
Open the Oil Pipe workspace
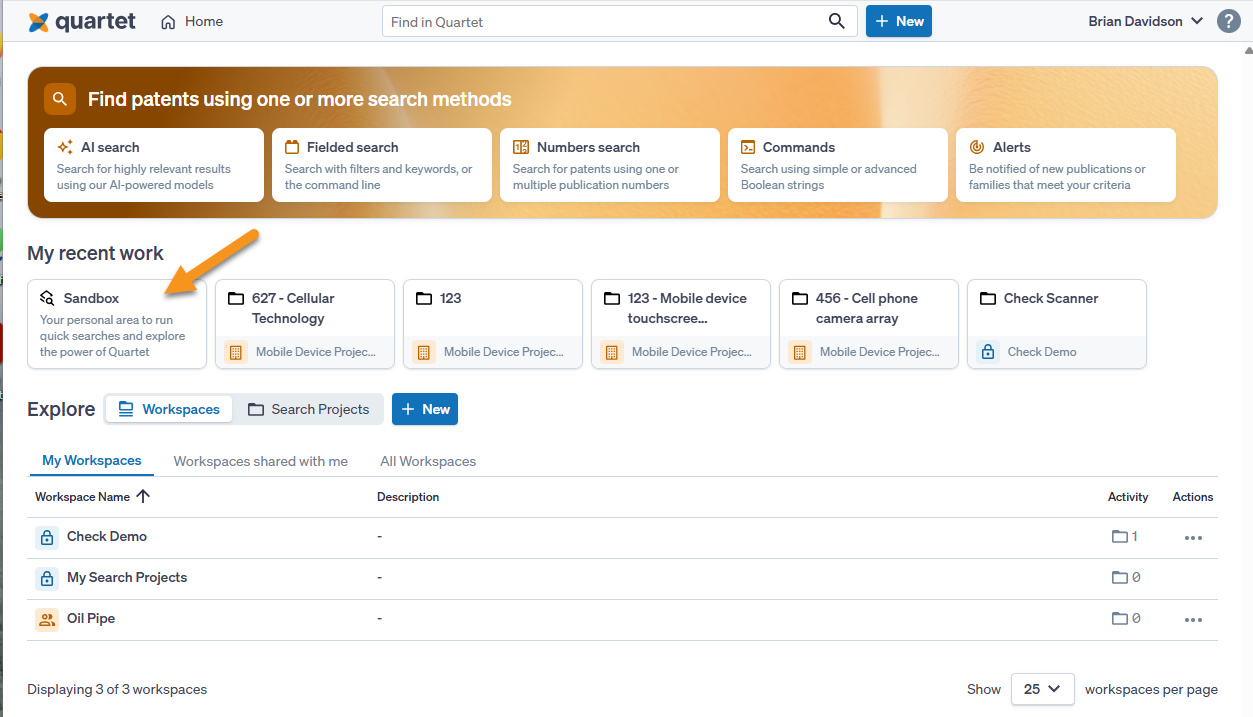click(91, 618)
